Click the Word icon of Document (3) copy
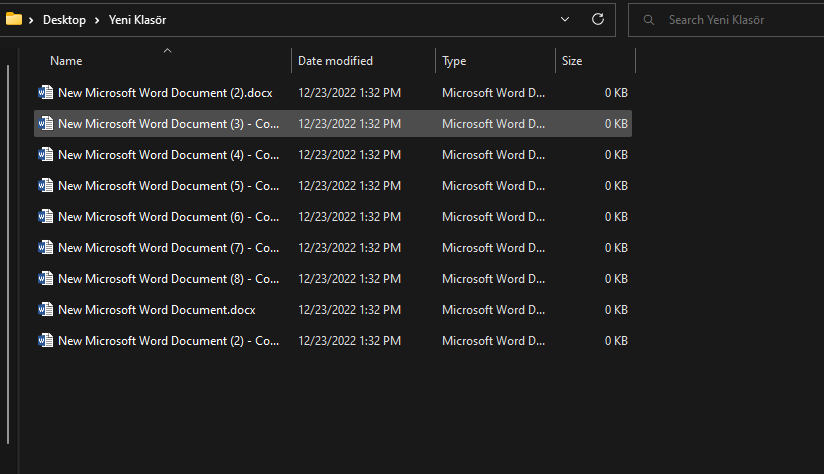This screenshot has height=474, width=824. [46, 123]
